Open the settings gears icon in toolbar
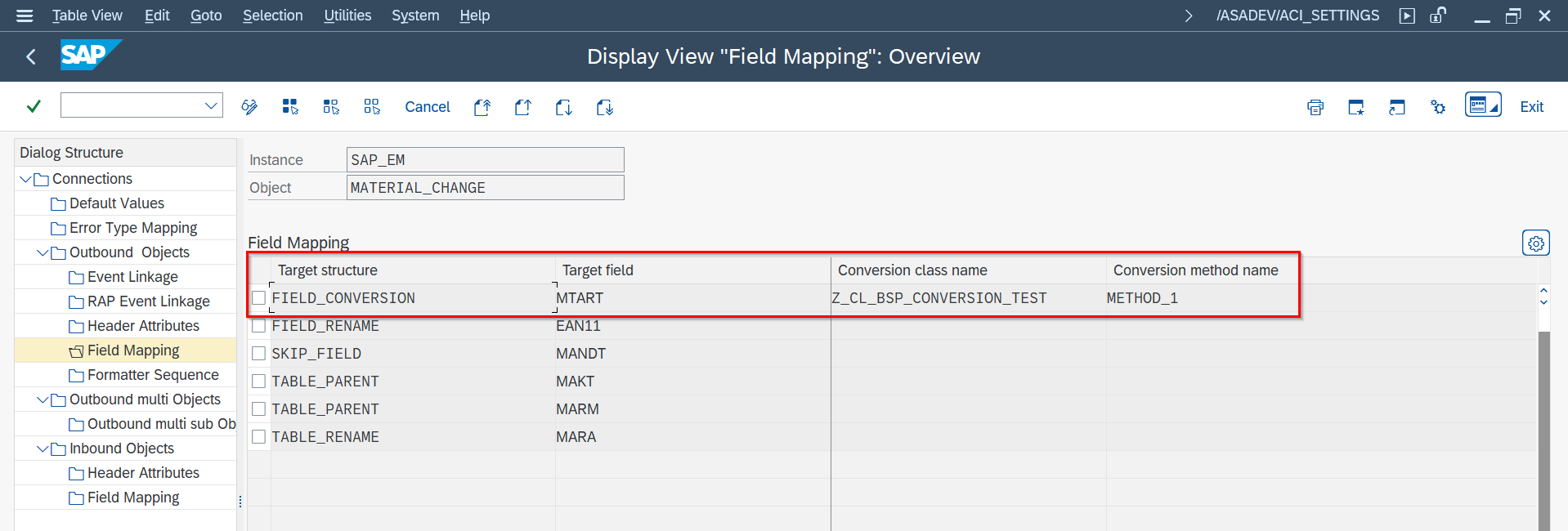 [1438, 107]
